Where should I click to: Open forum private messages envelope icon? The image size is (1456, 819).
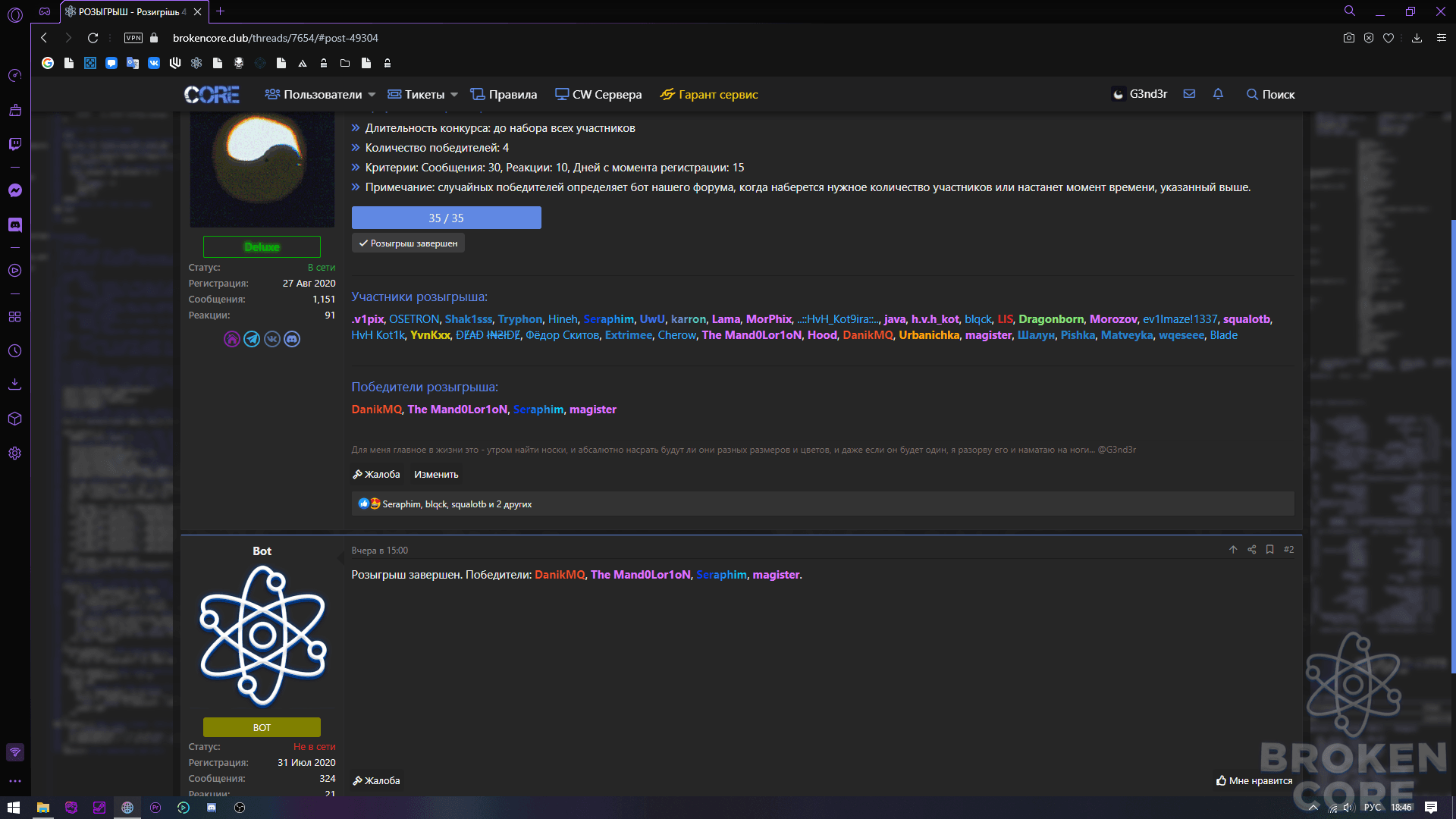click(1189, 94)
